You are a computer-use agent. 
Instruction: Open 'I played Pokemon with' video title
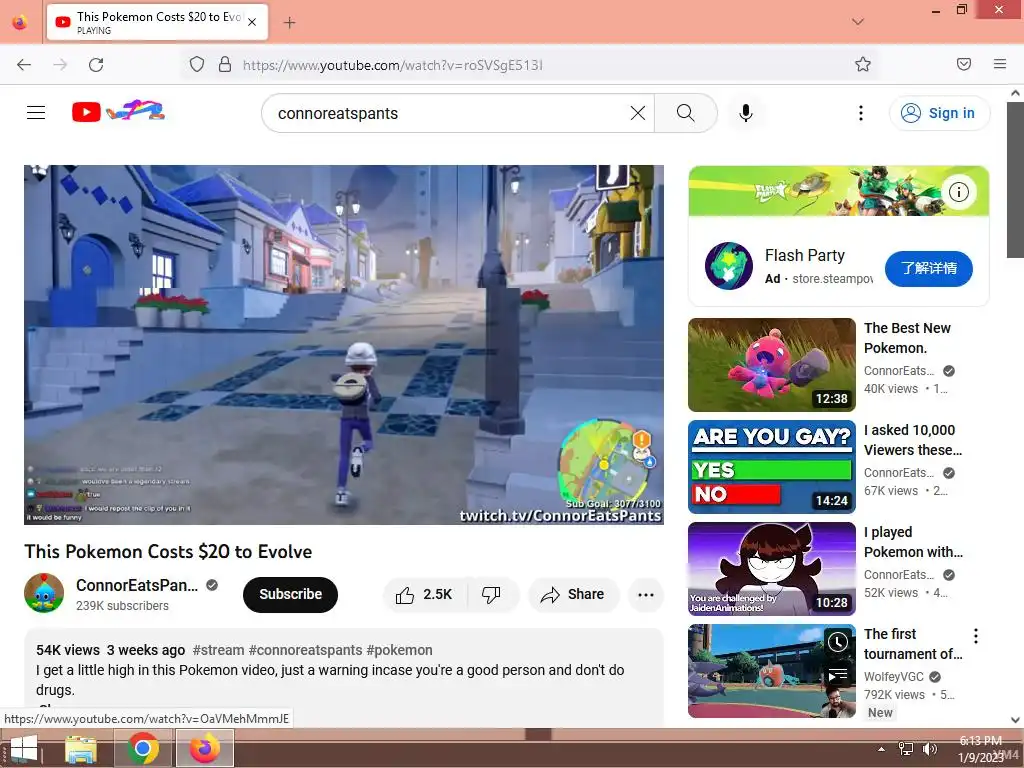(x=913, y=541)
